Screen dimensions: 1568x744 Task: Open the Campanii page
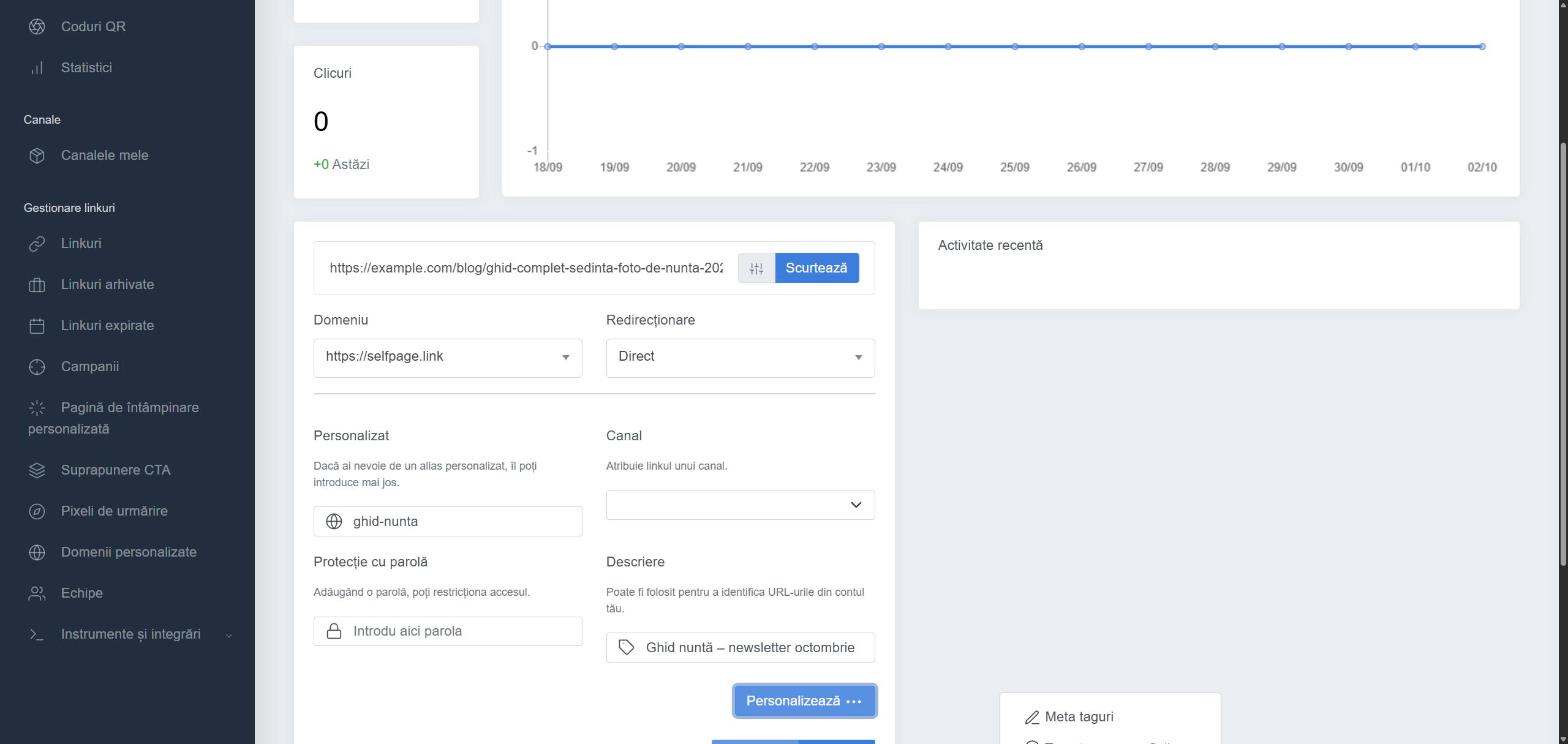(89, 367)
